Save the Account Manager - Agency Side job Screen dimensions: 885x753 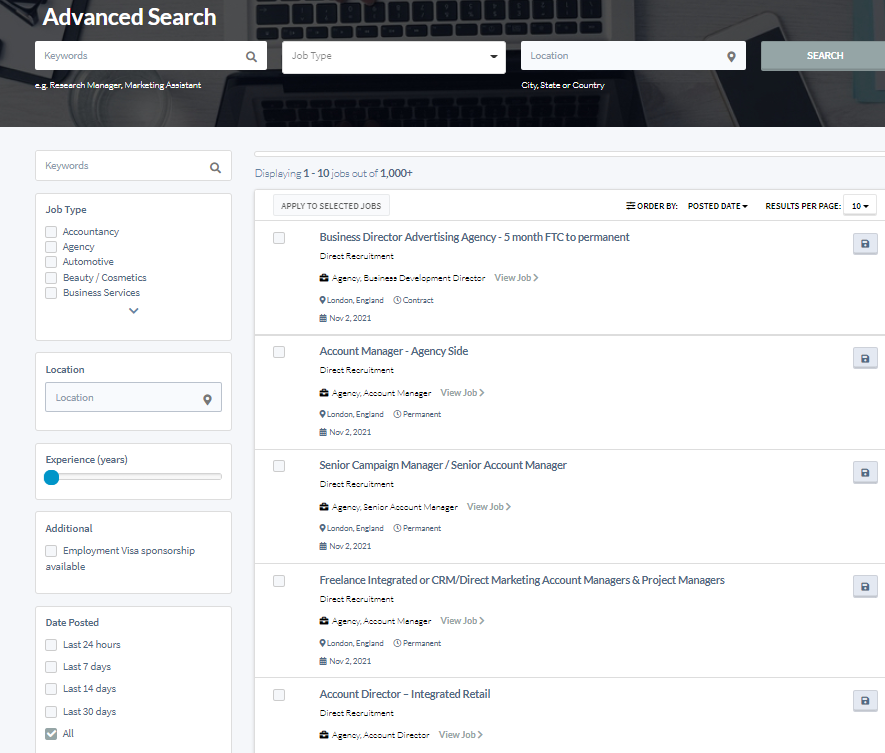pos(865,358)
